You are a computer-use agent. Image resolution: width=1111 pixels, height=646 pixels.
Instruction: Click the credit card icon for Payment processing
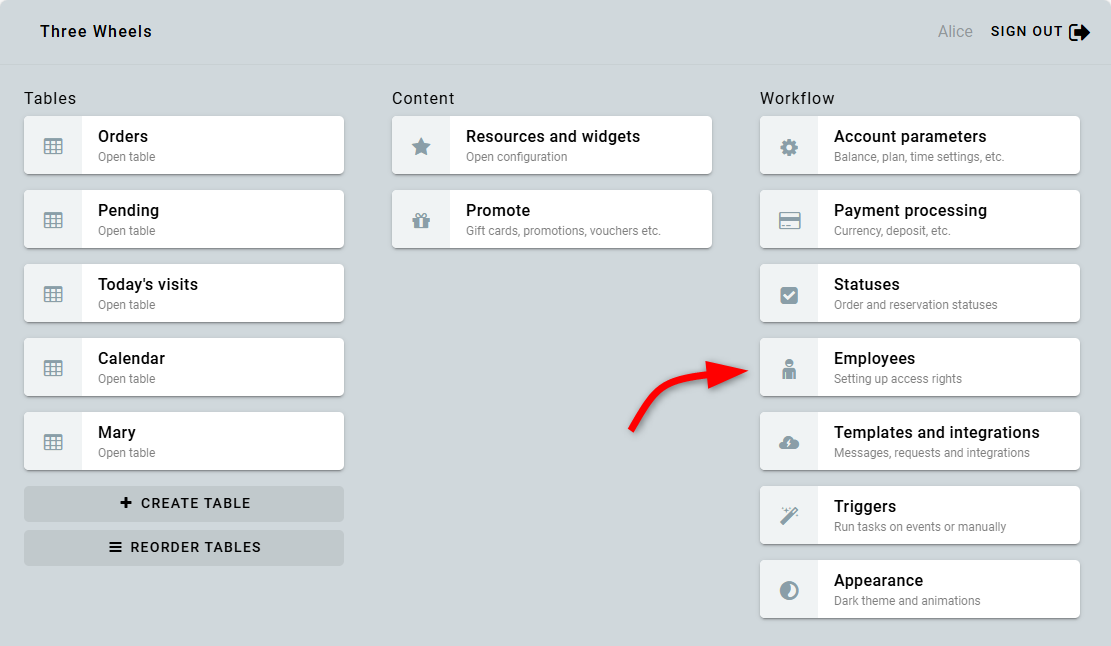(789, 221)
